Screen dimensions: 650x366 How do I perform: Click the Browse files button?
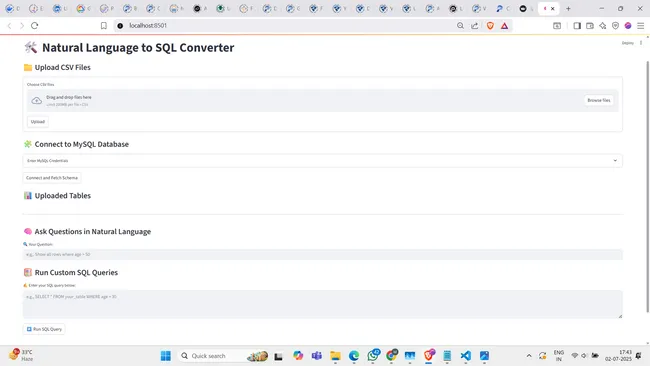coord(599,100)
